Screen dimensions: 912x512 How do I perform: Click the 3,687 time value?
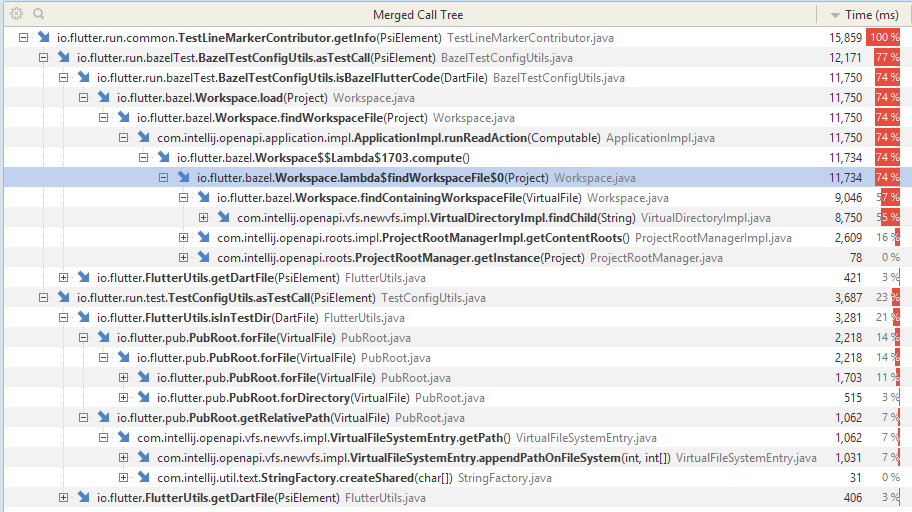tap(848, 298)
